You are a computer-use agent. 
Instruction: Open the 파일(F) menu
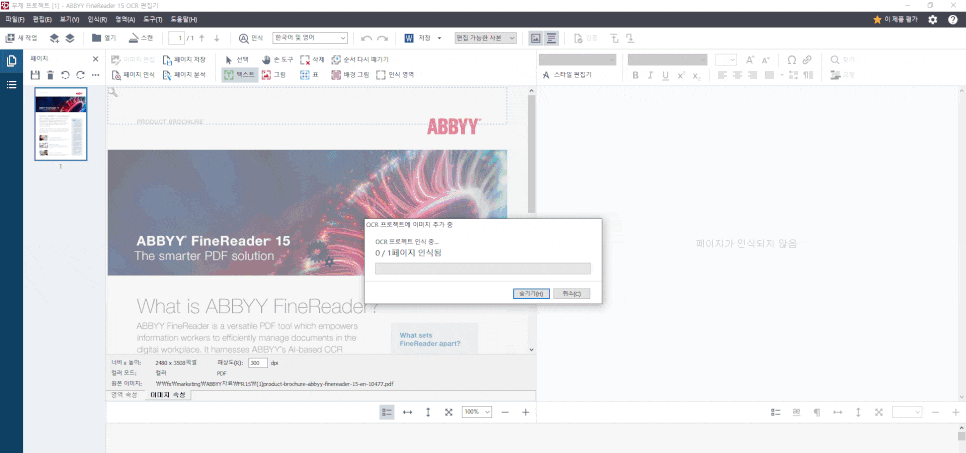coord(15,20)
